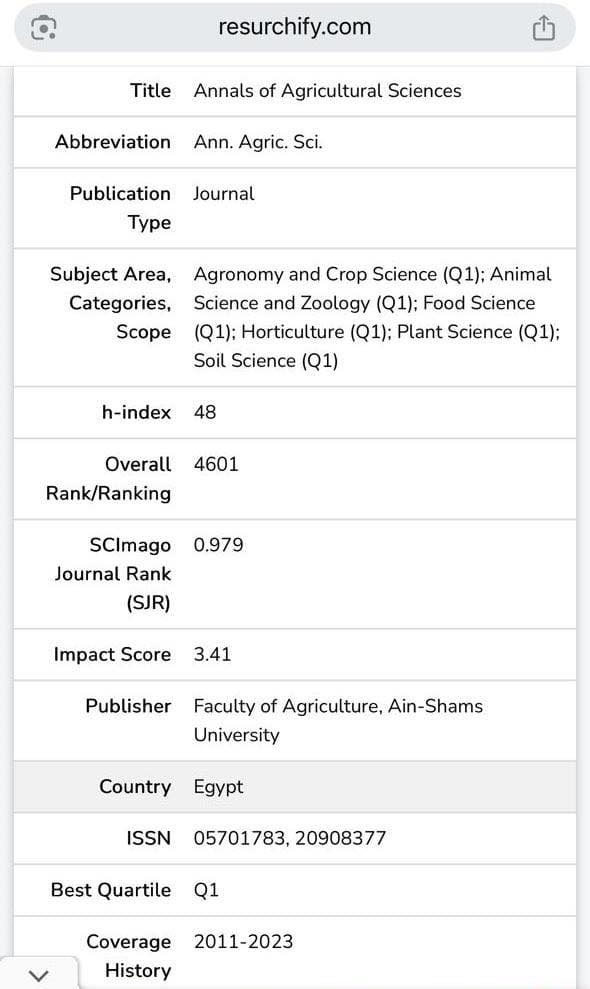Select the SJR value 0.979
The height and width of the screenshot is (989, 590).
click(218, 545)
